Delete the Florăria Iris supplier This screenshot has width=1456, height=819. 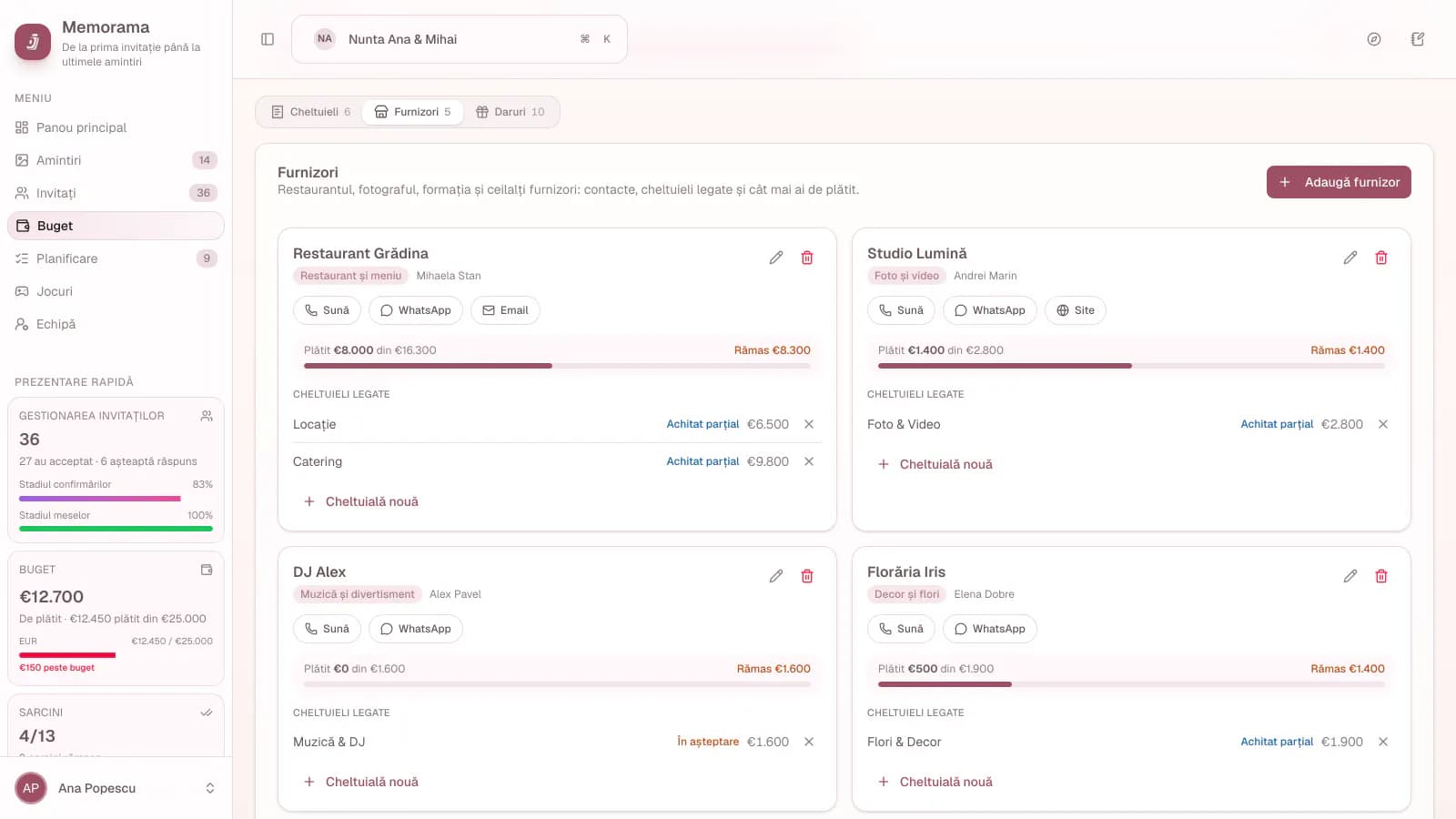tap(1381, 576)
